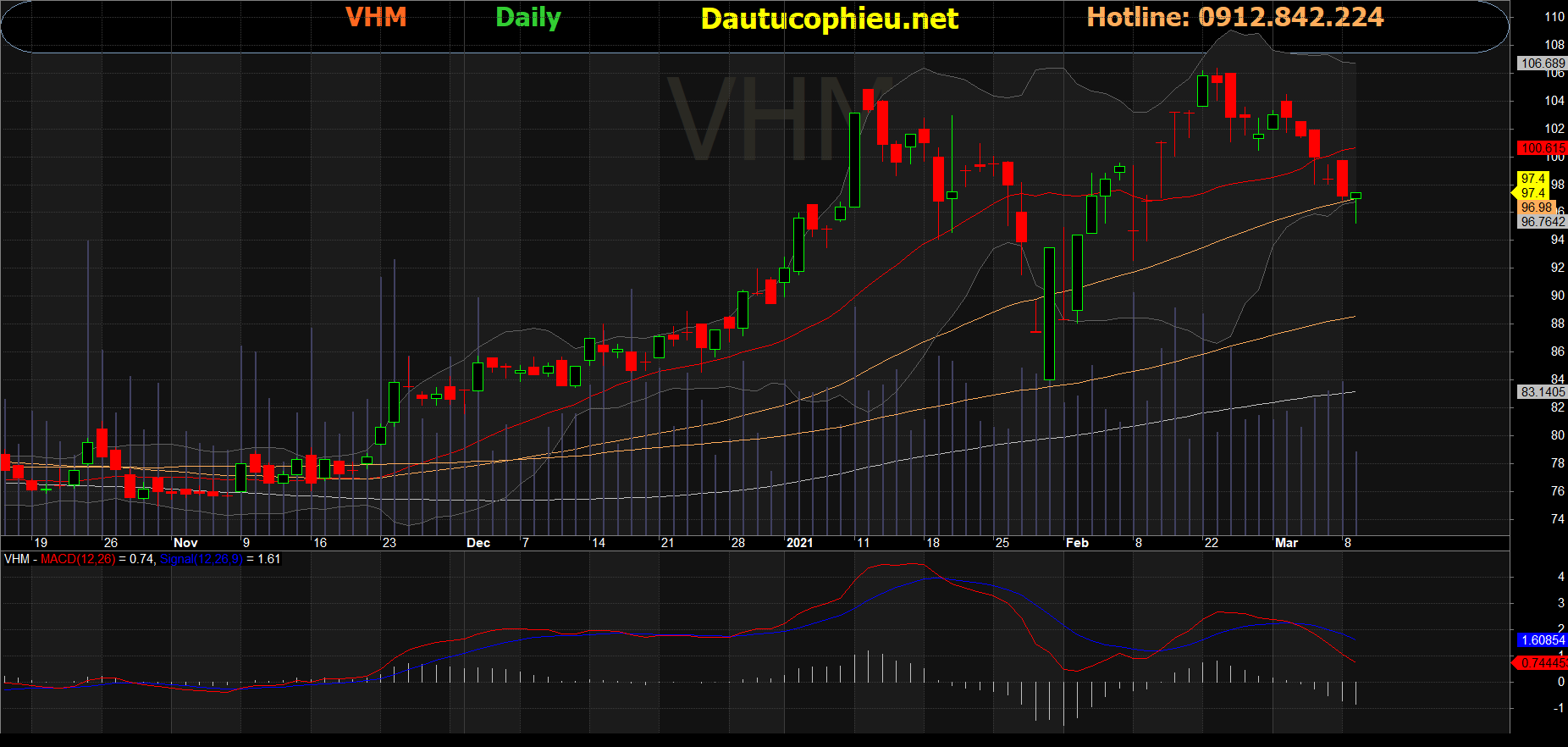Click the 83.1405 moving average price tag

point(1542,392)
